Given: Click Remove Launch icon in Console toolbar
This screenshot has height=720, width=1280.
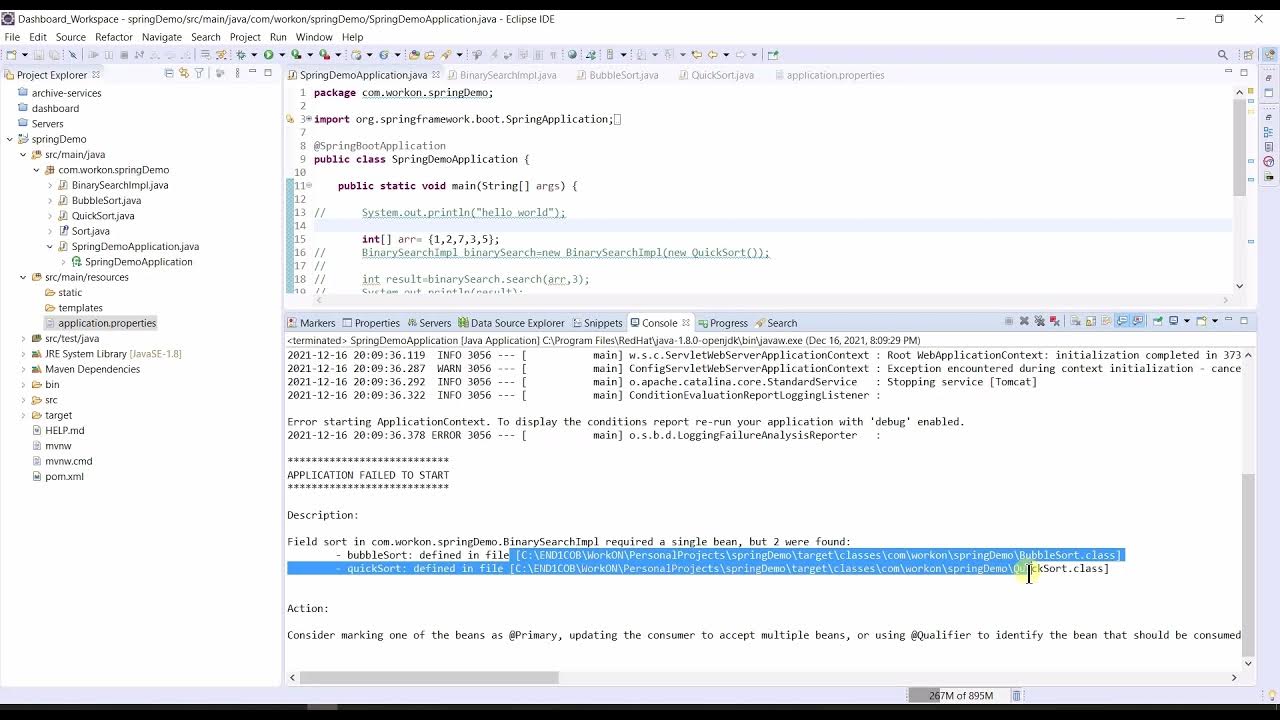Looking at the screenshot, I should point(1024,322).
